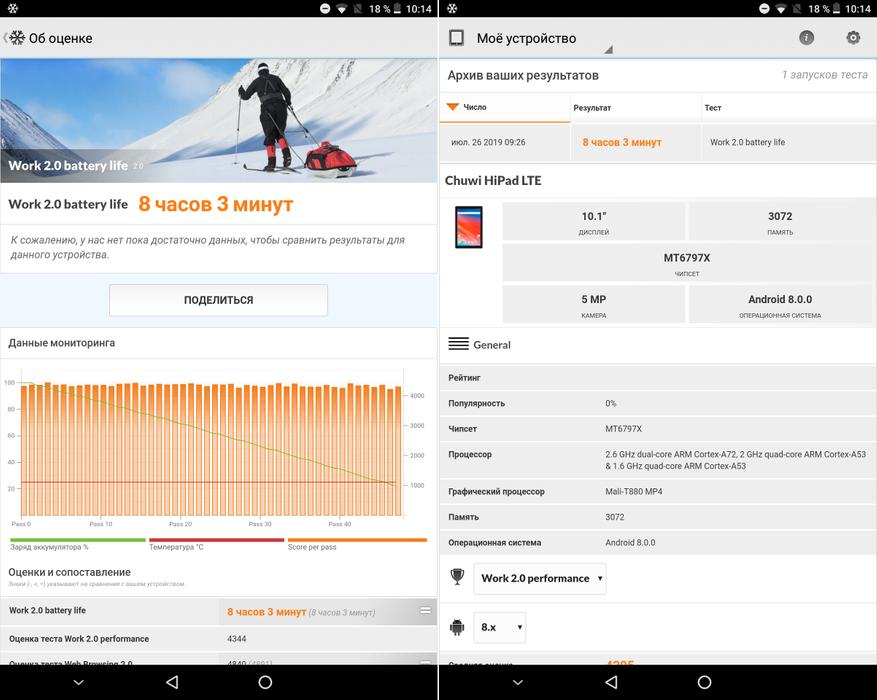This screenshot has height=700, width=877.
Task: Open settings with the gear icon
Action: pyautogui.click(x=853, y=38)
